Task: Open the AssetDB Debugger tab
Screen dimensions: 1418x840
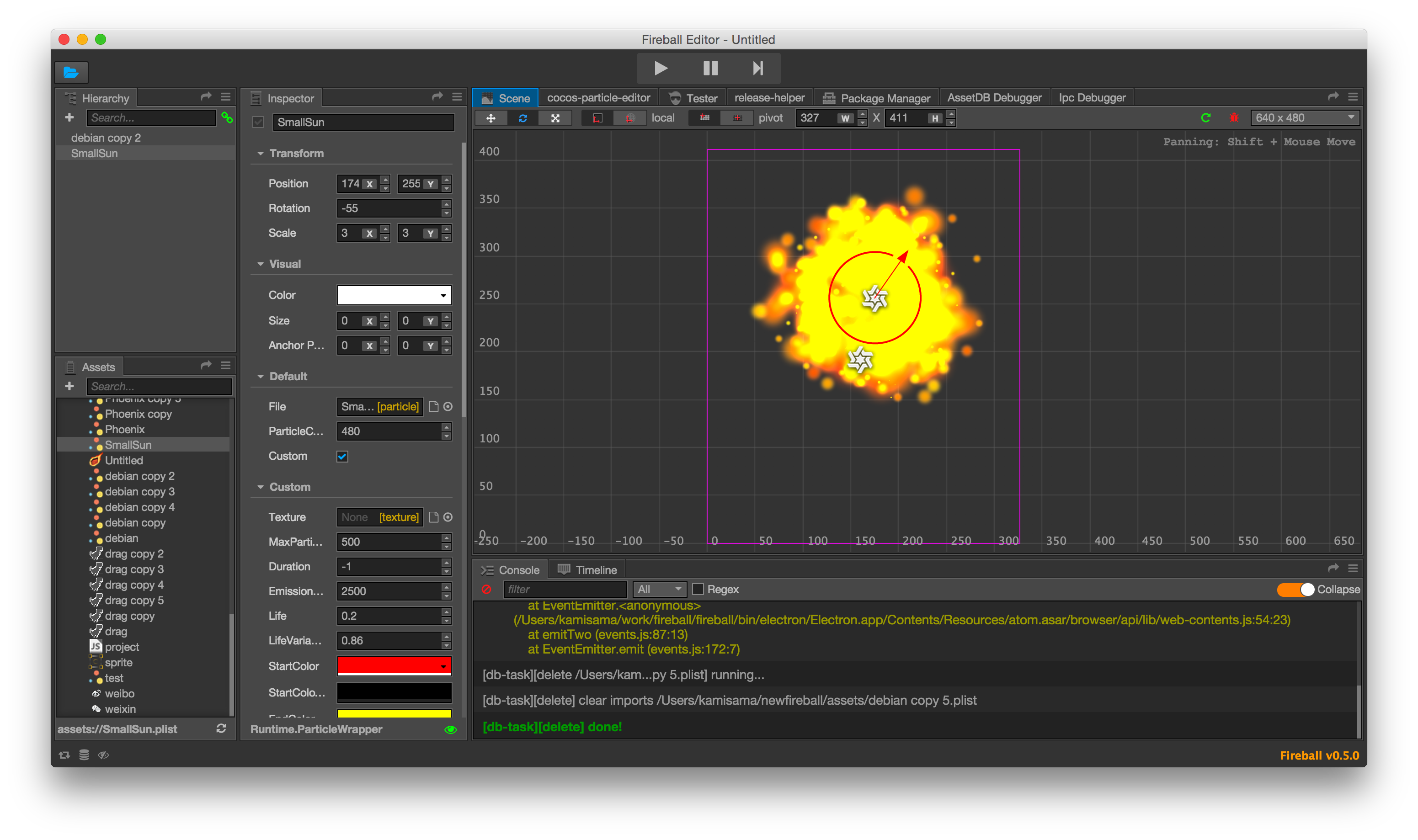Action: click(x=994, y=98)
